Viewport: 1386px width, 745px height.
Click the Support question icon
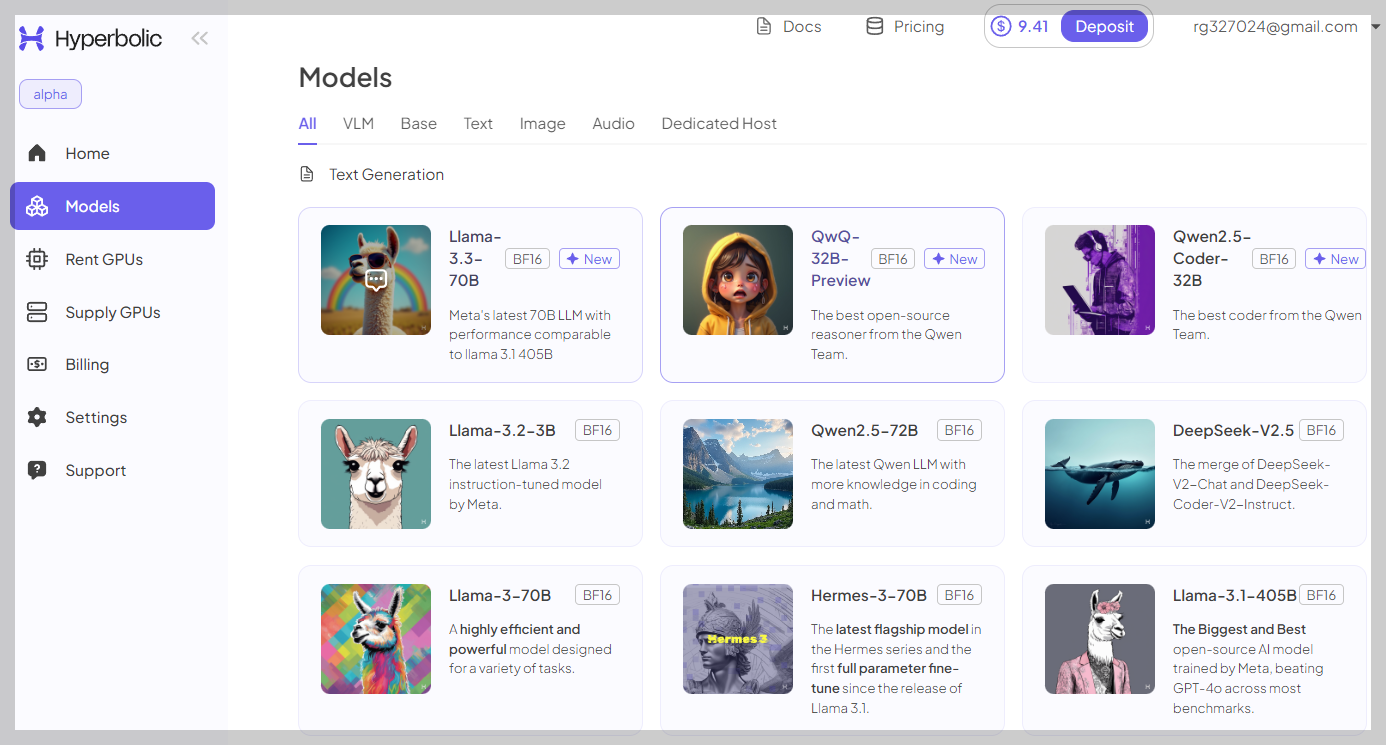coord(37,470)
